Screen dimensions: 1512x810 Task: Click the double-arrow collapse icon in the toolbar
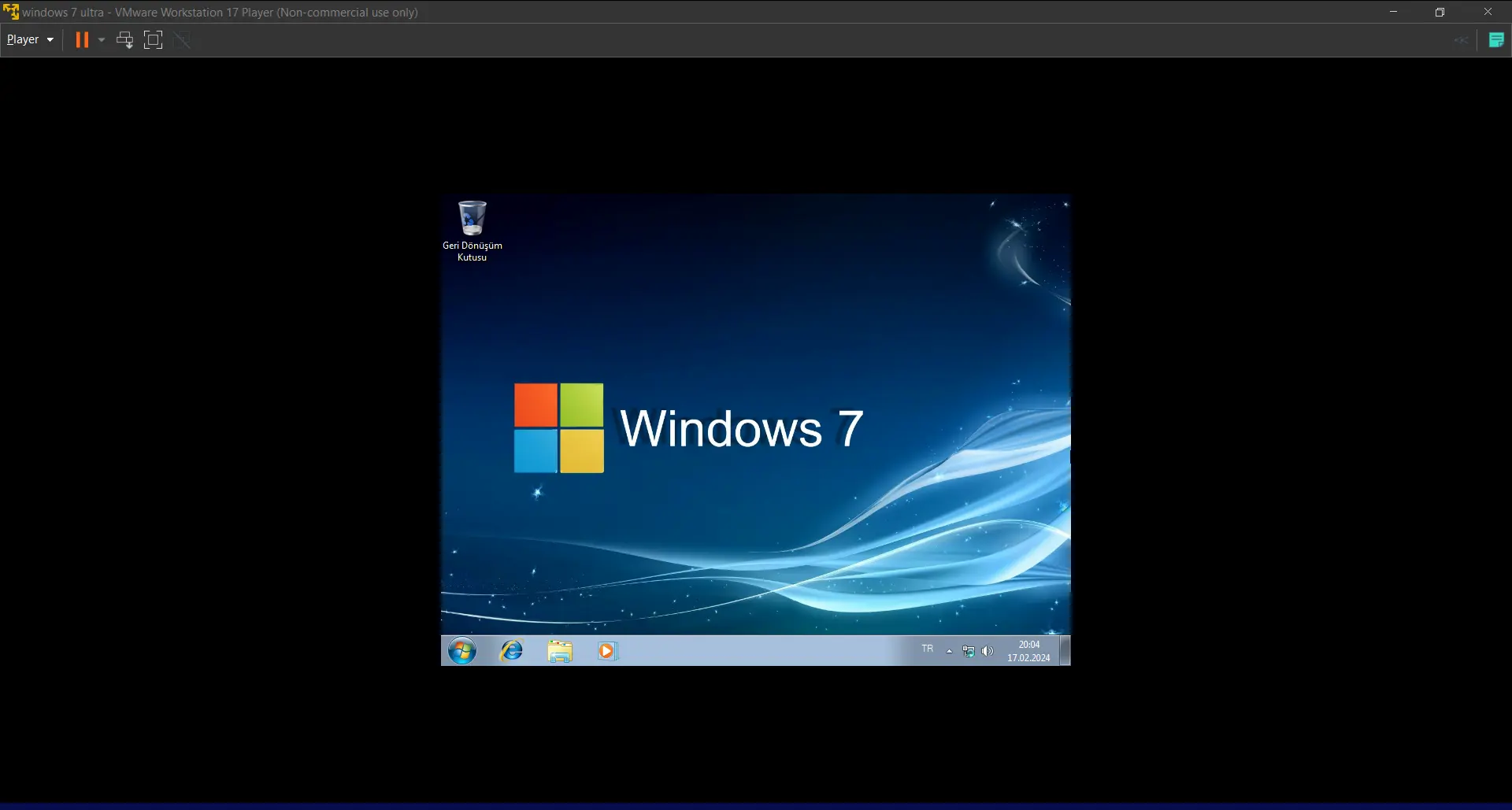pyautogui.click(x=1461, y=40)
